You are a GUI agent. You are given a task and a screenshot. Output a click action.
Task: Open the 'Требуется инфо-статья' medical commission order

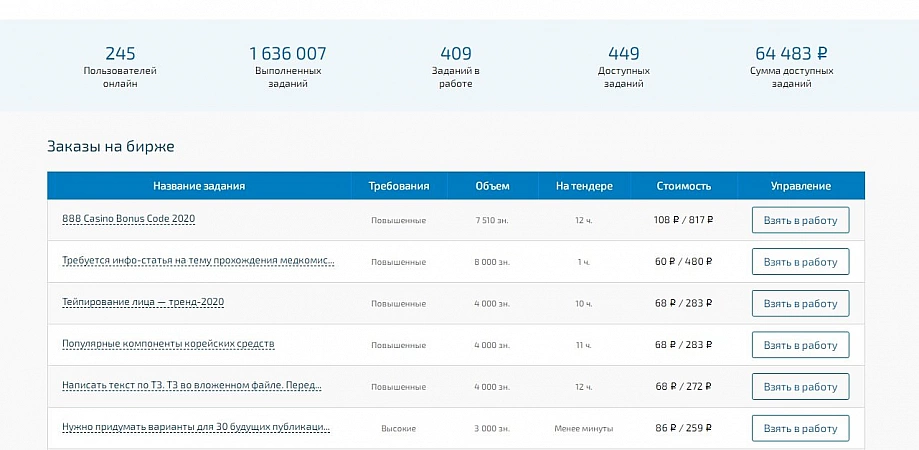coord(198,260)
